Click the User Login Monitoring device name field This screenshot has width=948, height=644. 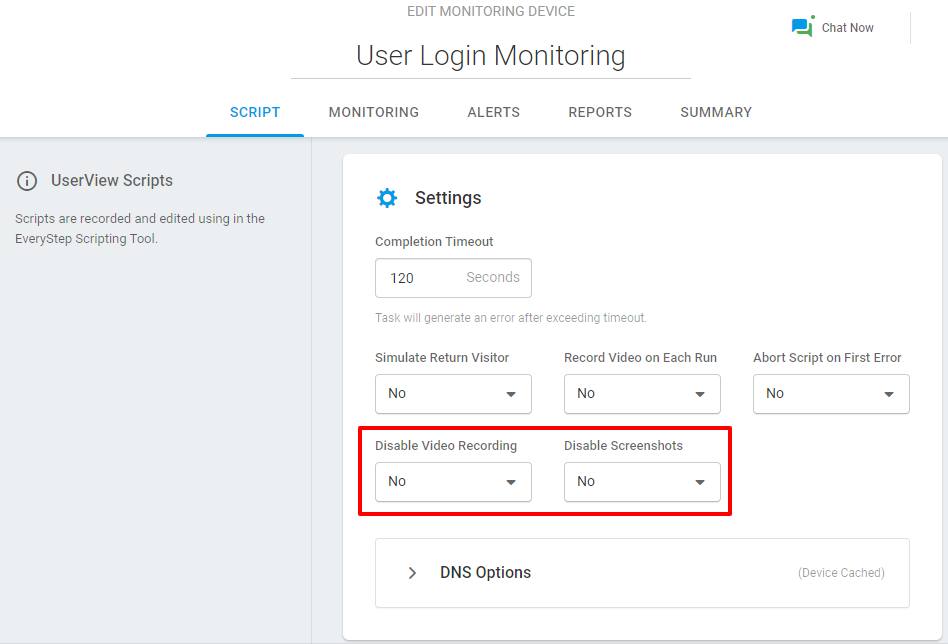(x=490, y=56)
